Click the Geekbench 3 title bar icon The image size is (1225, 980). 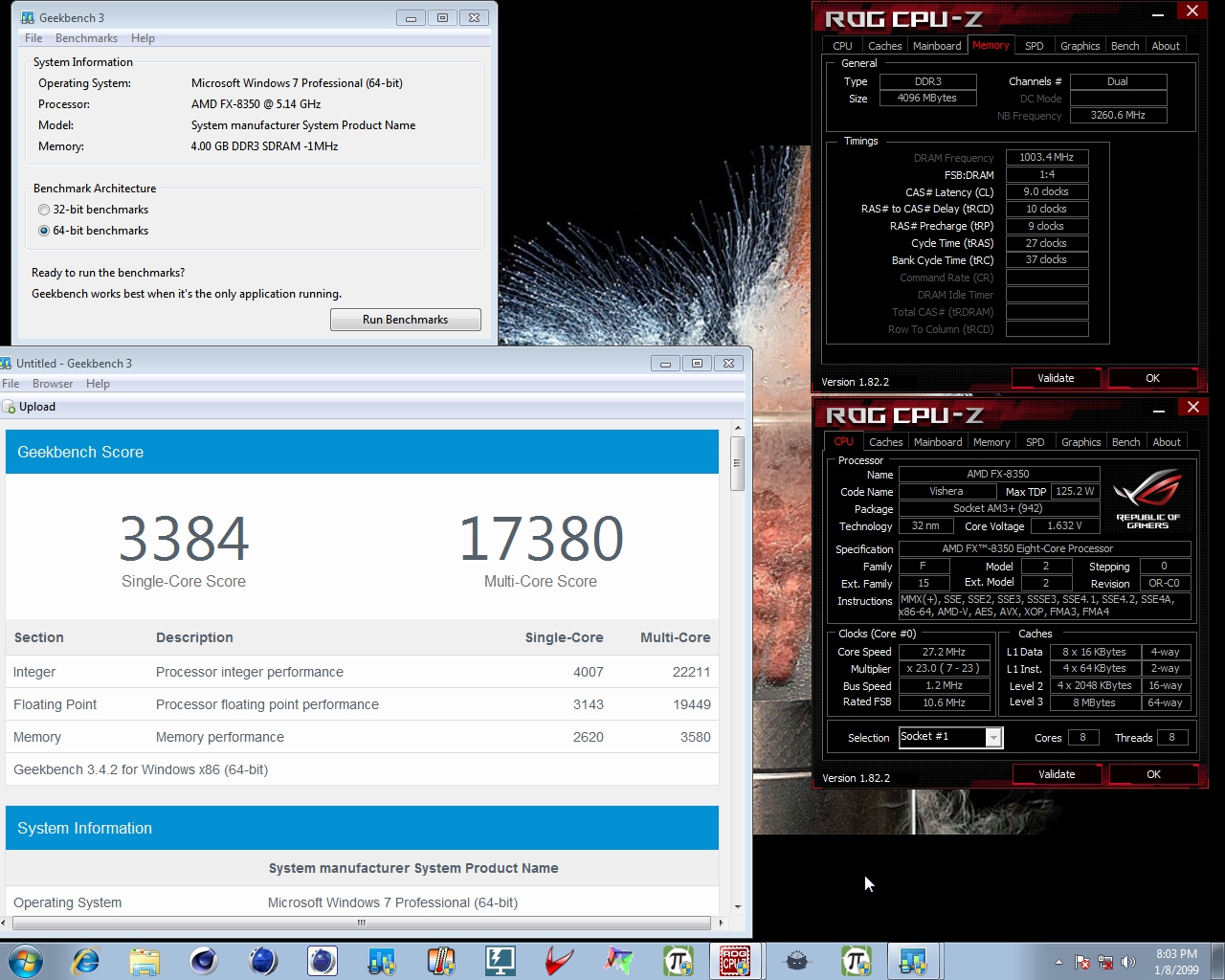28,17
